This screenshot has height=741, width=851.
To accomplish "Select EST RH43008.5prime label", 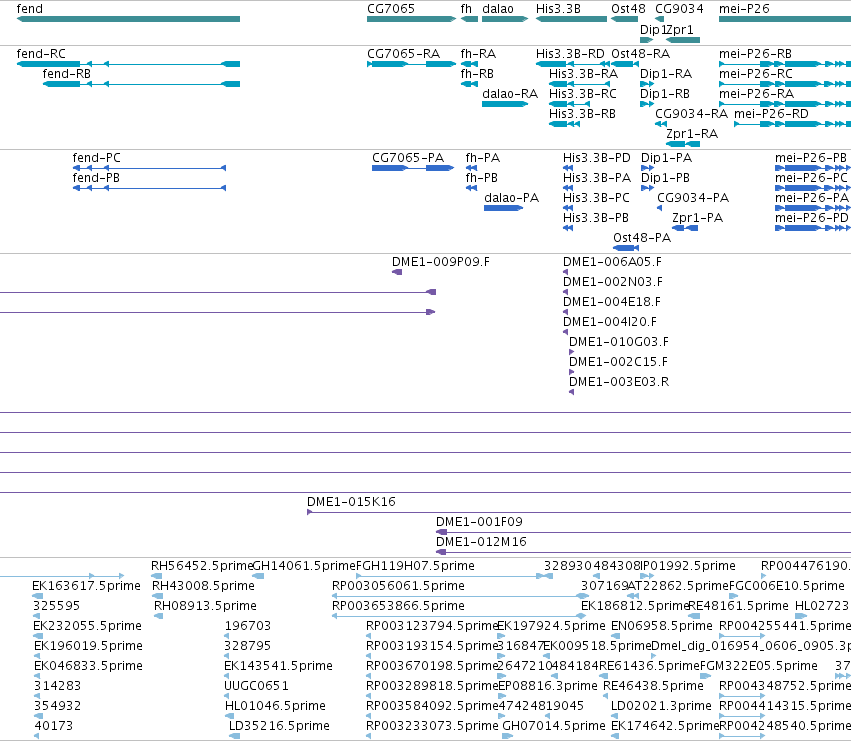I will pos(204,586).
